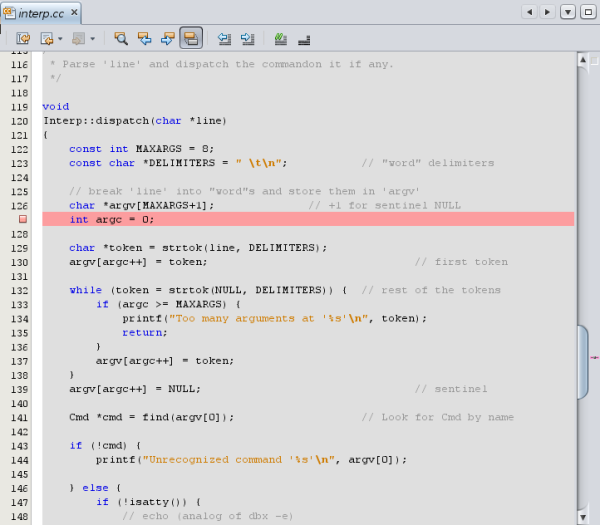600x525 pixels.
Task: Click the 'int argc = 0;' highlighted line
Action: 308,219
